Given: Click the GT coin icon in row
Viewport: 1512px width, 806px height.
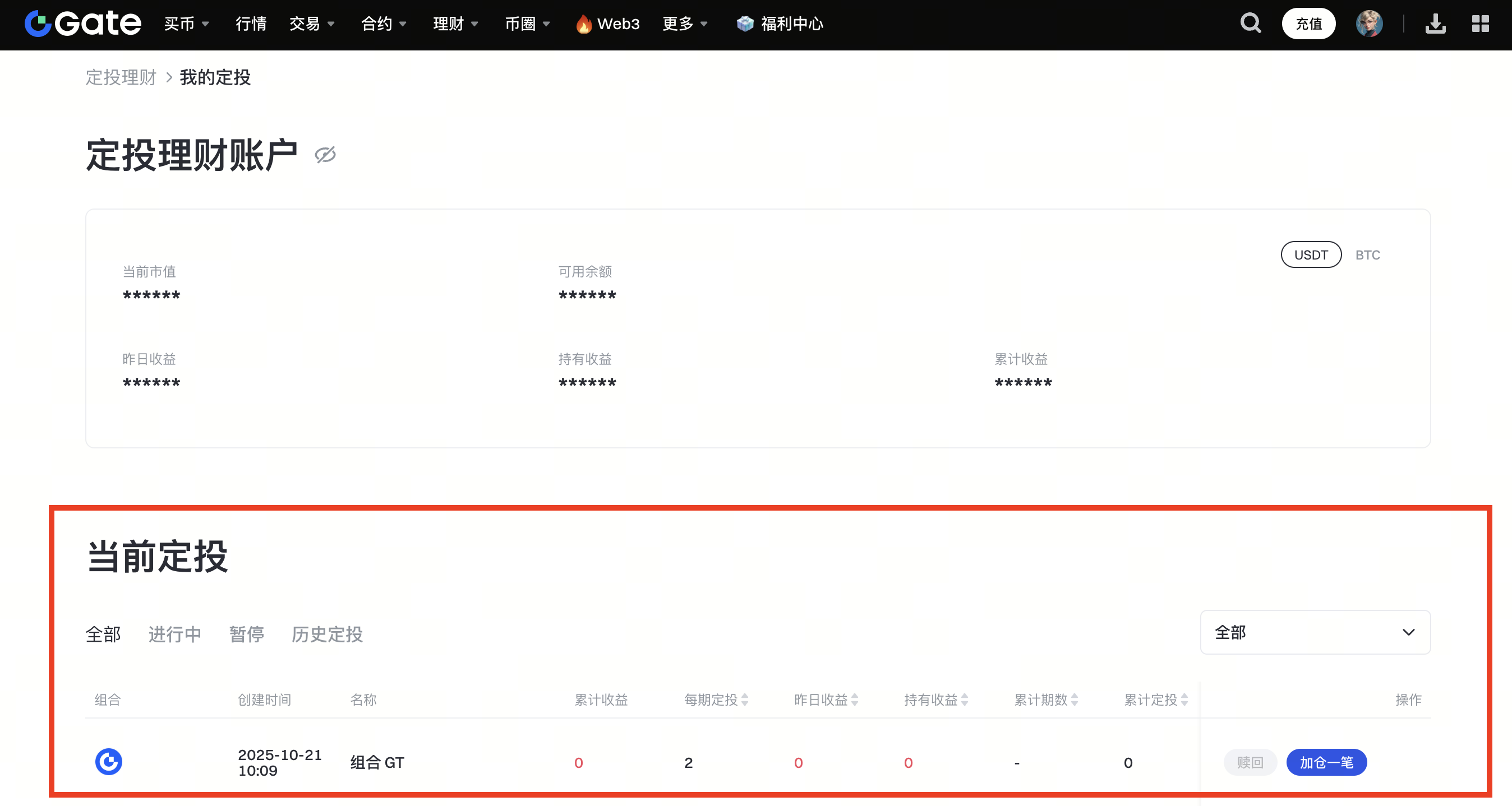Looking at the screenshot, I should tap(109, 761).
